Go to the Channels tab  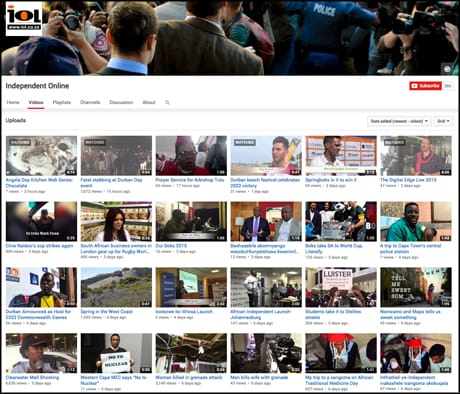(x=90, y=102)
